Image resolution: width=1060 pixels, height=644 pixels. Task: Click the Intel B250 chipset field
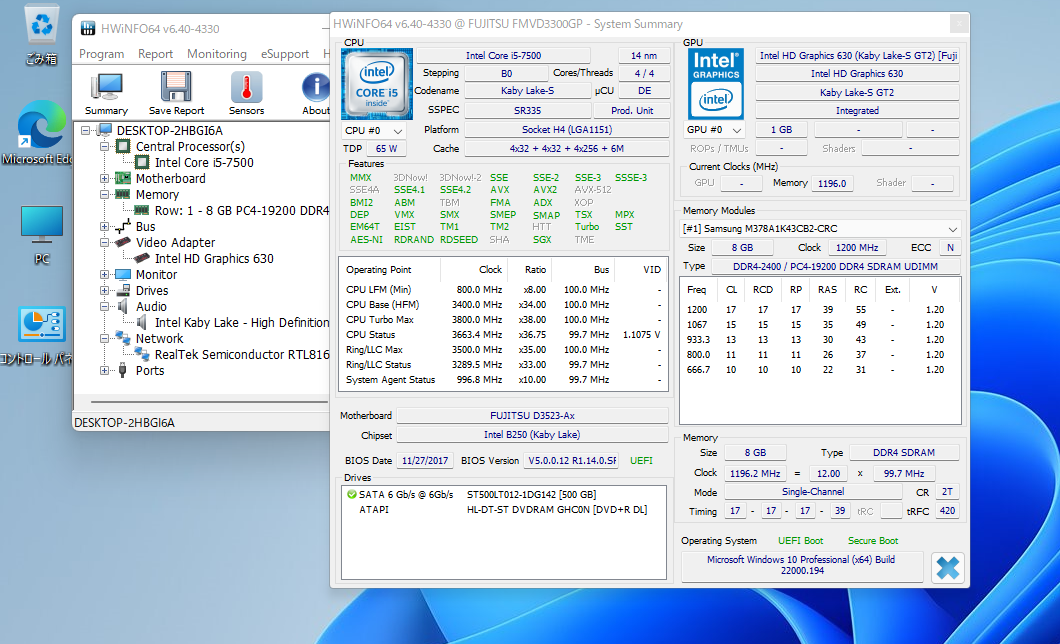pos(533,435)
